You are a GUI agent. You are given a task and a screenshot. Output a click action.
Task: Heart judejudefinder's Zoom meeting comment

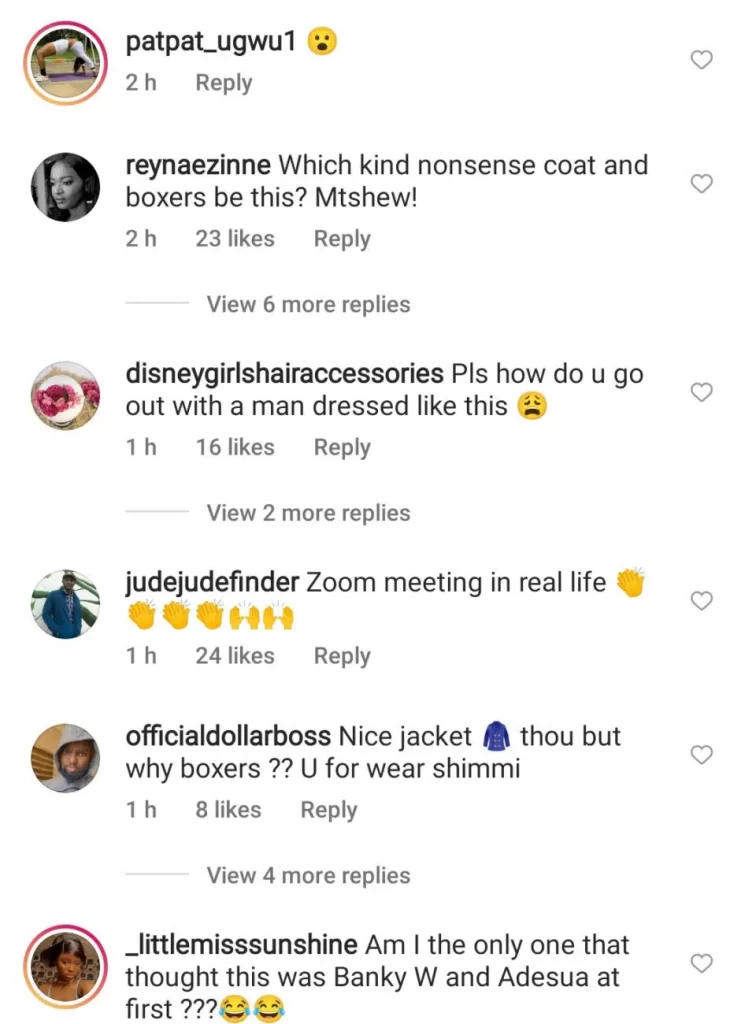[702, 601]
